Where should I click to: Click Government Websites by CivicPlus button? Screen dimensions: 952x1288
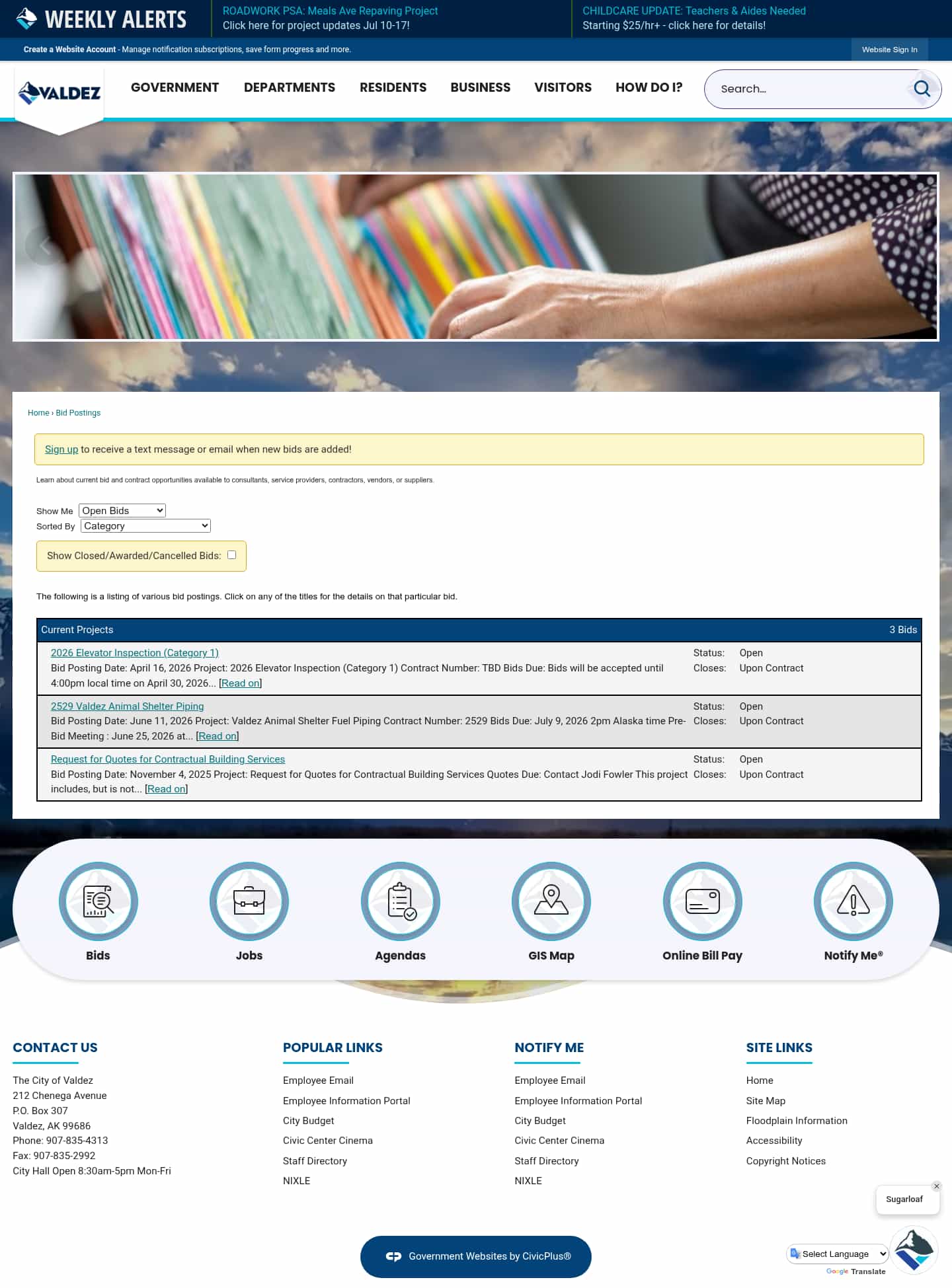476,1256
